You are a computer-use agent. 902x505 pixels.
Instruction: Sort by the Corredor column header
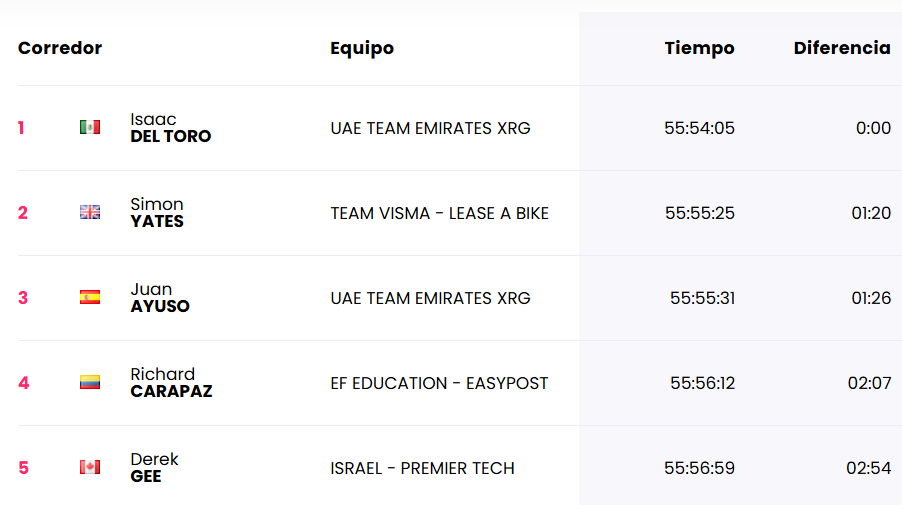click(60, 48)
